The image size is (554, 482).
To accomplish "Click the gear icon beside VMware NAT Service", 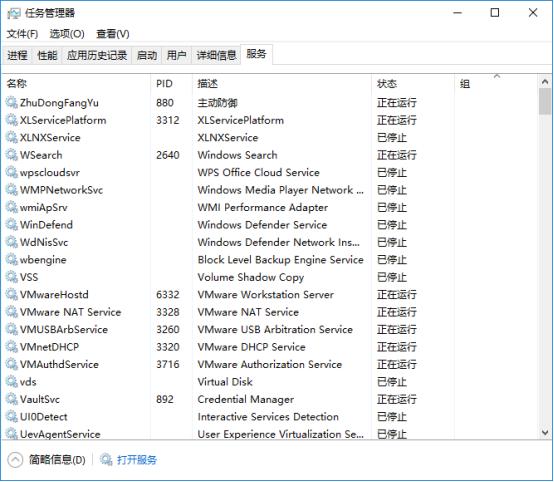I will [x=11, y=312].
